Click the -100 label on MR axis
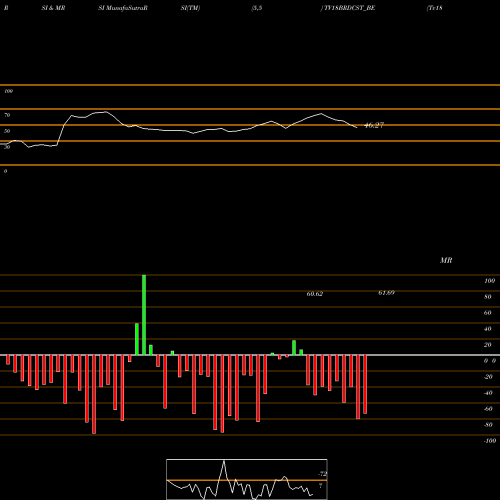The width and height of the screenshot is (500, 500). (490, 441)
